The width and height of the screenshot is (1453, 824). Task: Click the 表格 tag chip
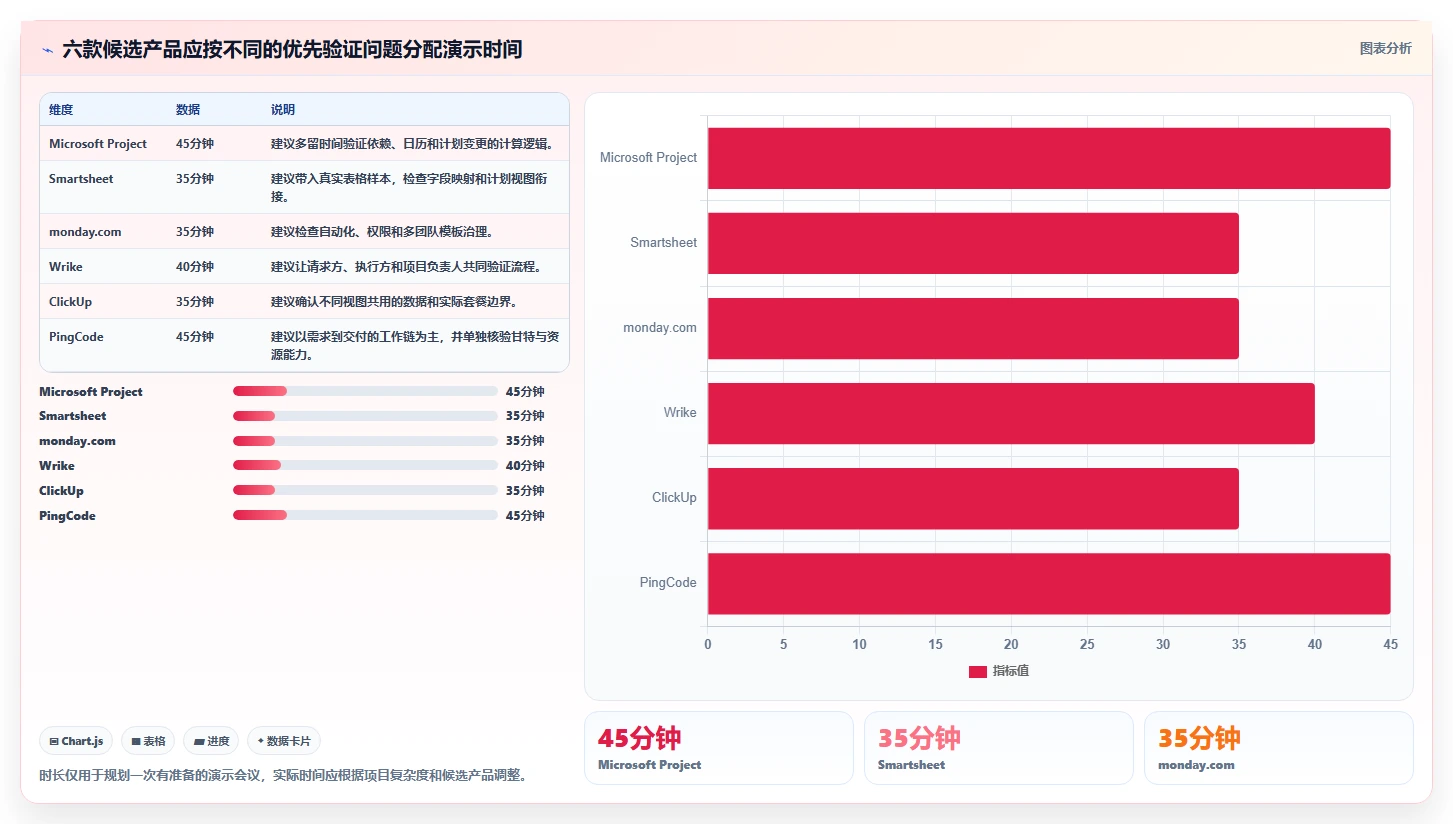(148, 741)
